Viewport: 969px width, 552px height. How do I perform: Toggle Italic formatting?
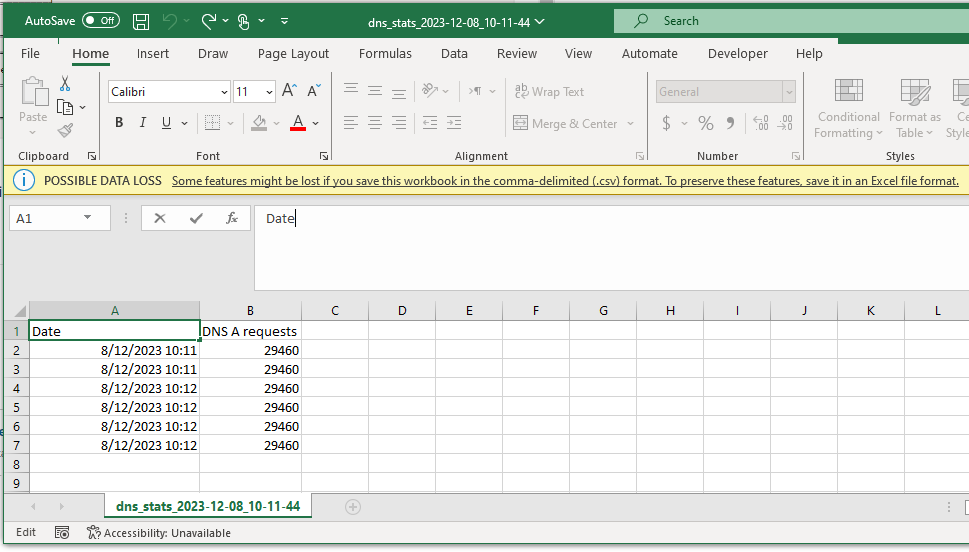(143, 123)
